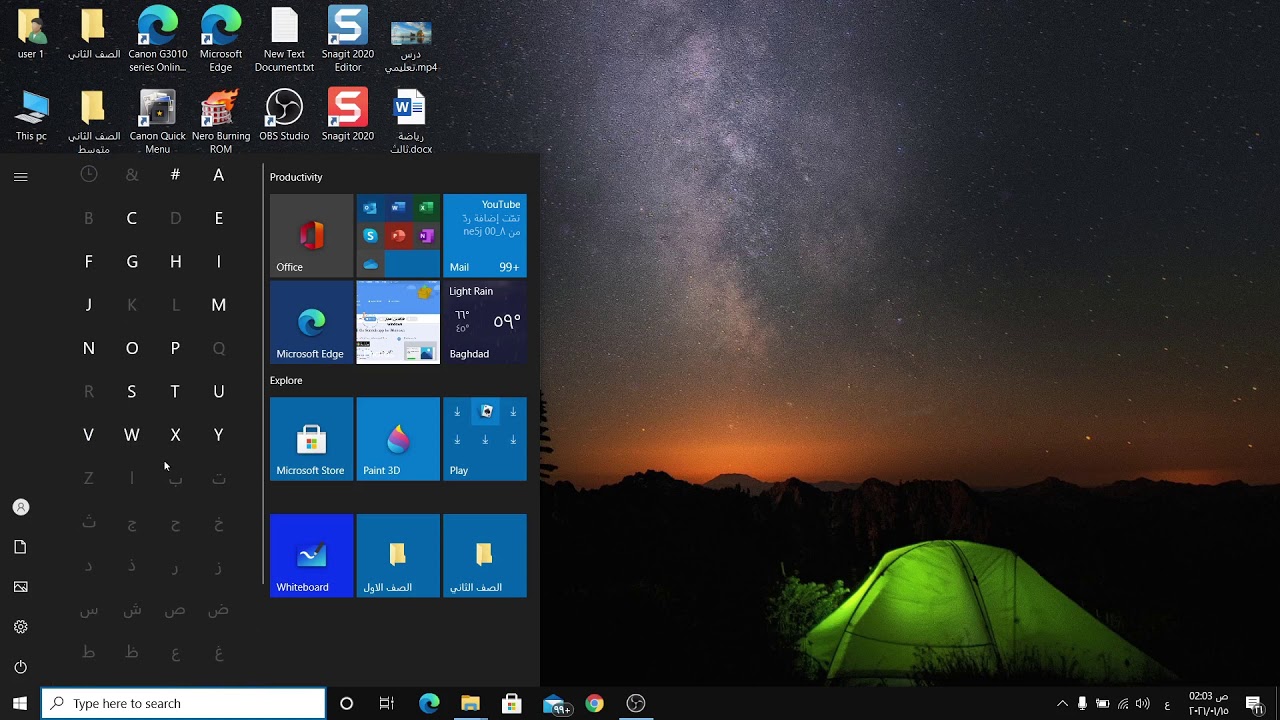
Task: Open Google Chrome from the taskbar
Action: (594, 704)
